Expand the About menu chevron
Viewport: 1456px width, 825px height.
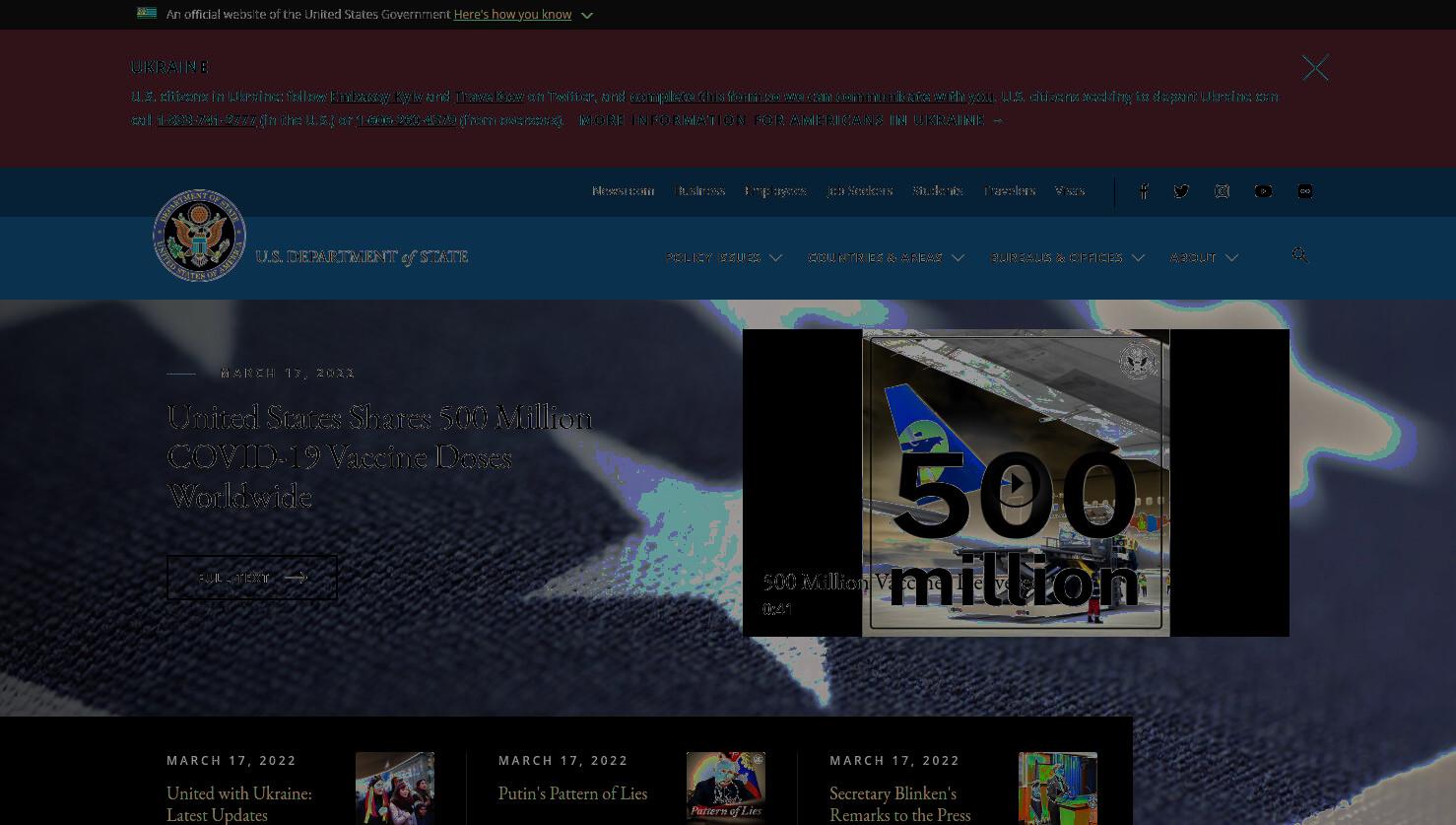(x=1231, y=257)
